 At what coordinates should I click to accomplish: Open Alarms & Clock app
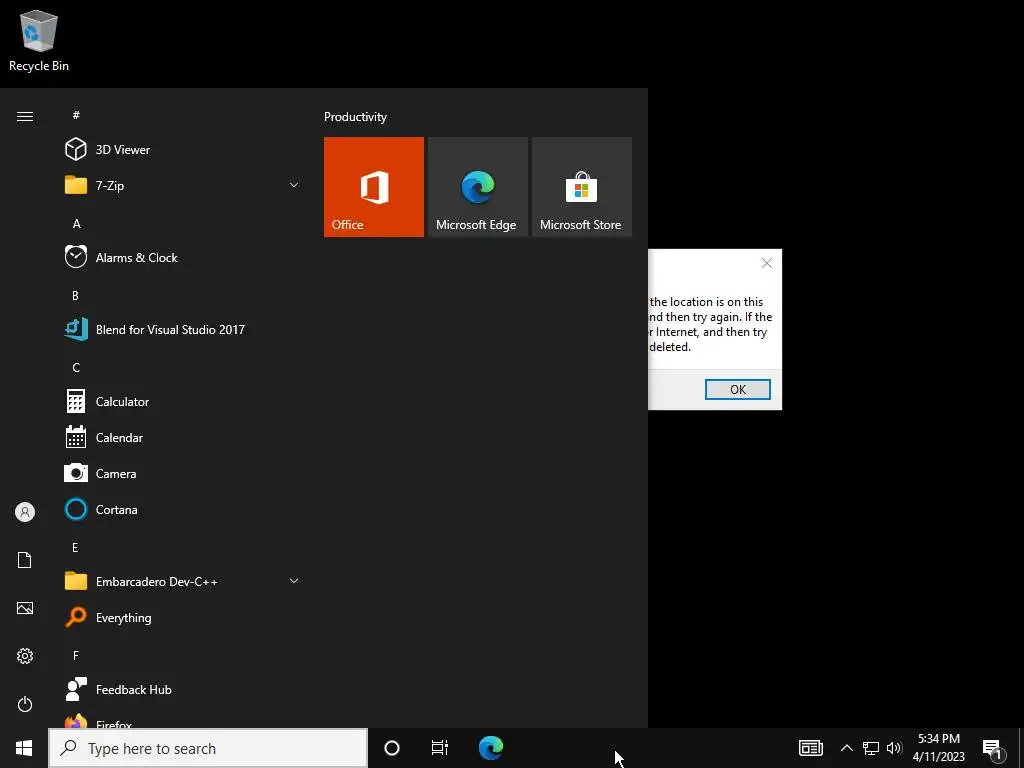[x=183, y=257]
